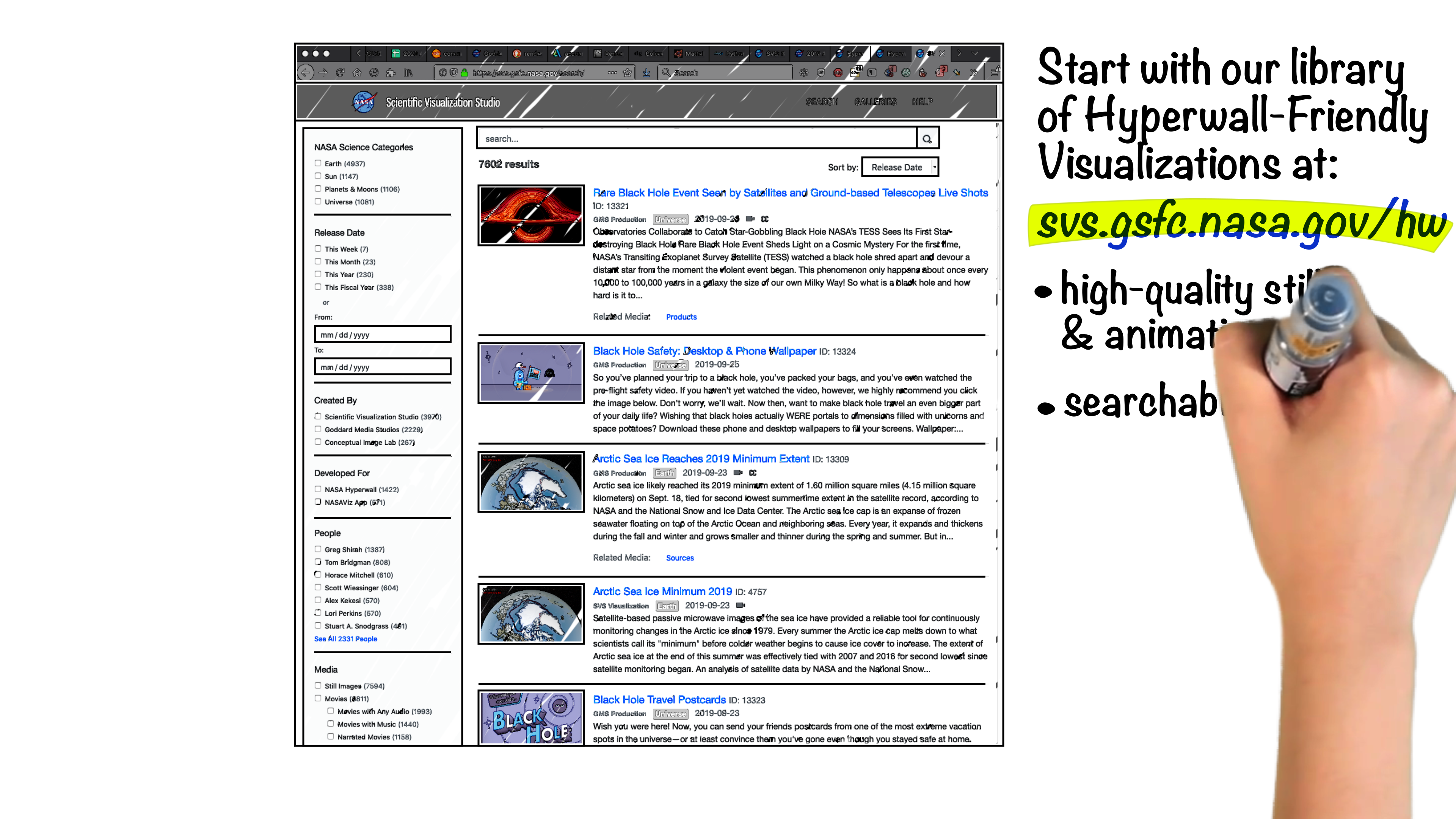The height and width of the screenshot is (819, 1456).
Task: Check the Greg Shirah (1387) person filter
Action: (318, 549)
